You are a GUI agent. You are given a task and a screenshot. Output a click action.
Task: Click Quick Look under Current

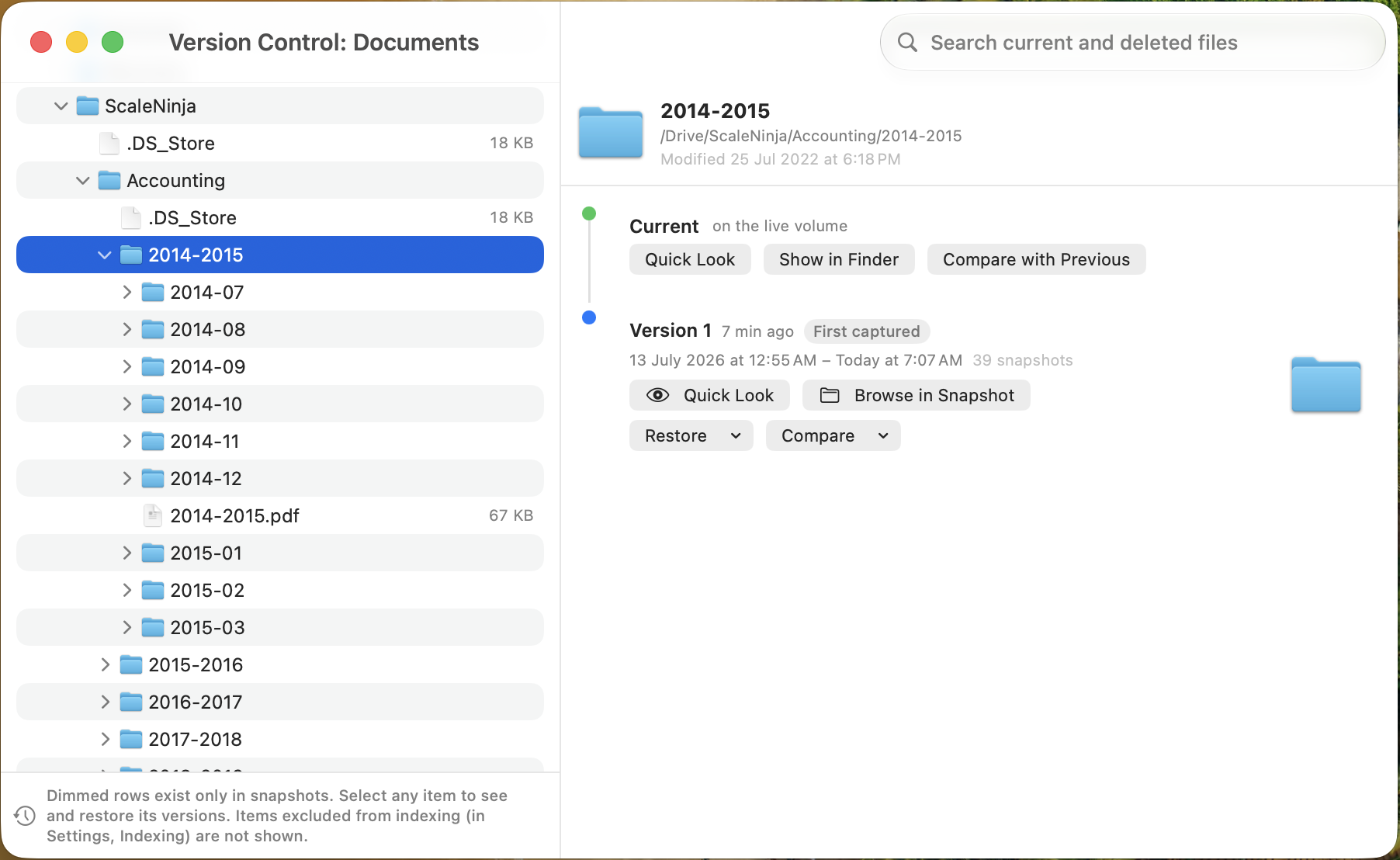pyautogui.click(x=690, y=259)
